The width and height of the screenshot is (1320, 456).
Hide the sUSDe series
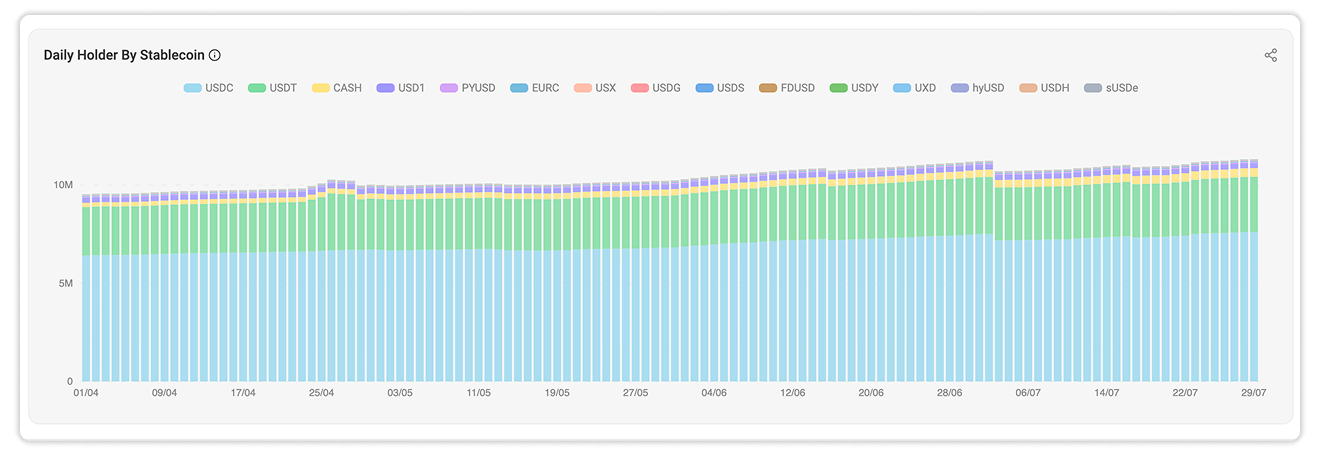(x=1111, y=88)
